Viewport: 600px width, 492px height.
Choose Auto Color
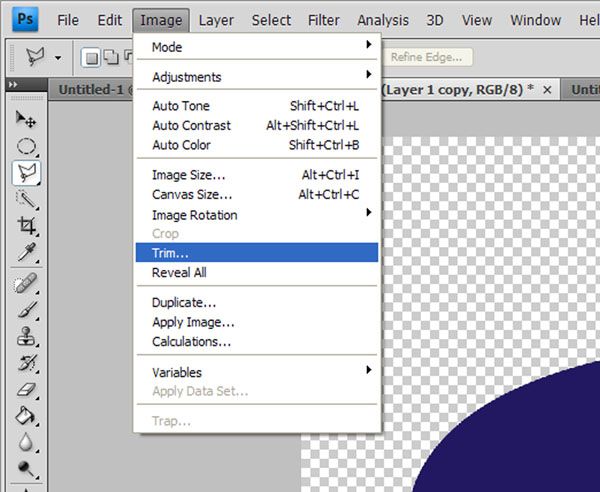point(257,145)
